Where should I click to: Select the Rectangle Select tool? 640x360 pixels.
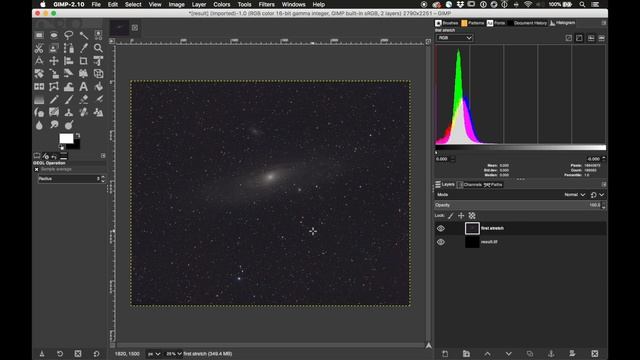pyautogui.click(x=39, y=36)
